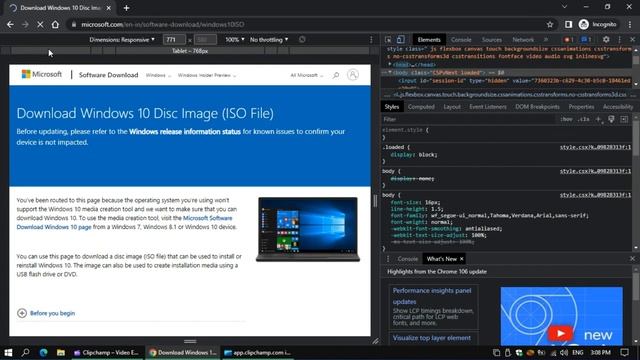The width and height of the screenshot is (640, 360).
Task: Open the No throttling dropdown
Action: (x=269, y=40)
